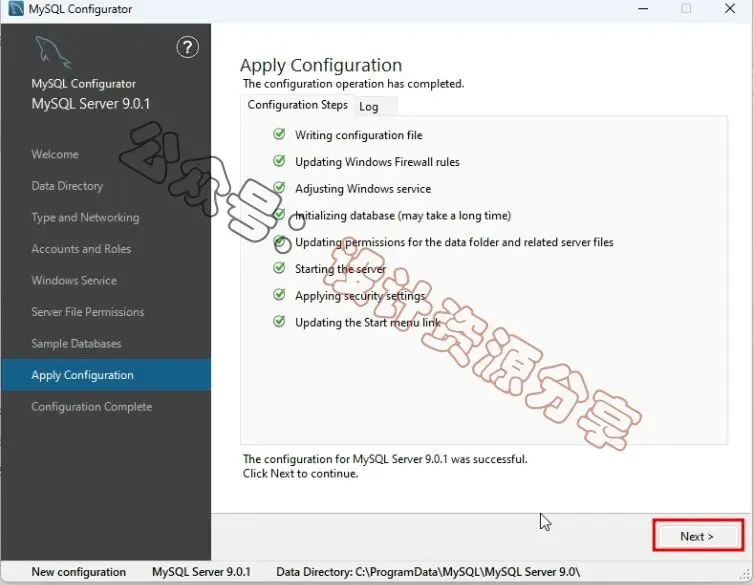Click the green check beside Starting the server
This screenshot has height=585, width=754.
[279, 268]
